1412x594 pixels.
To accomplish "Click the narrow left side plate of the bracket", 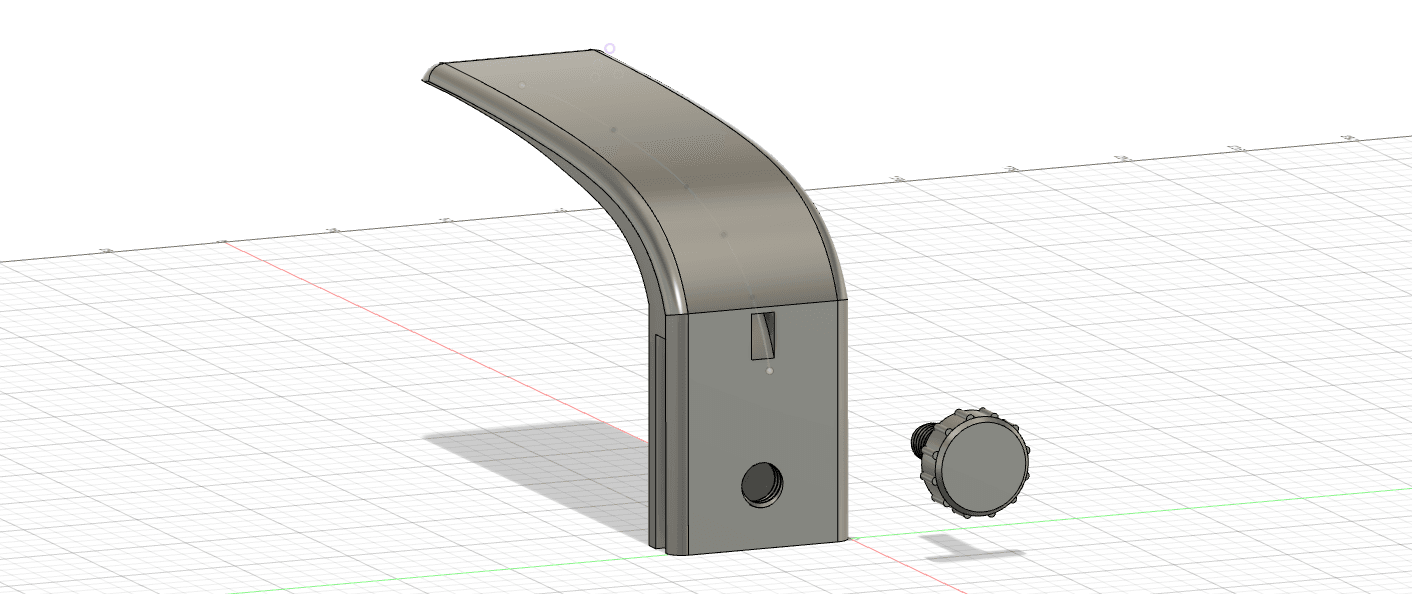I will 657,440.
